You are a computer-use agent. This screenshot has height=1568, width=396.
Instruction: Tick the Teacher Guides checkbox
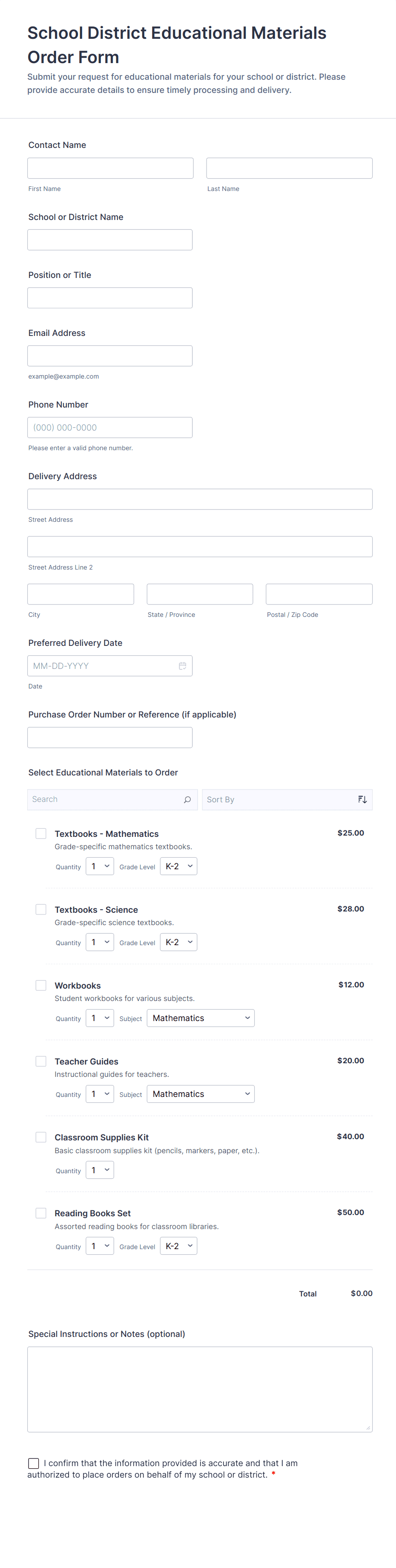point(41,1061)
